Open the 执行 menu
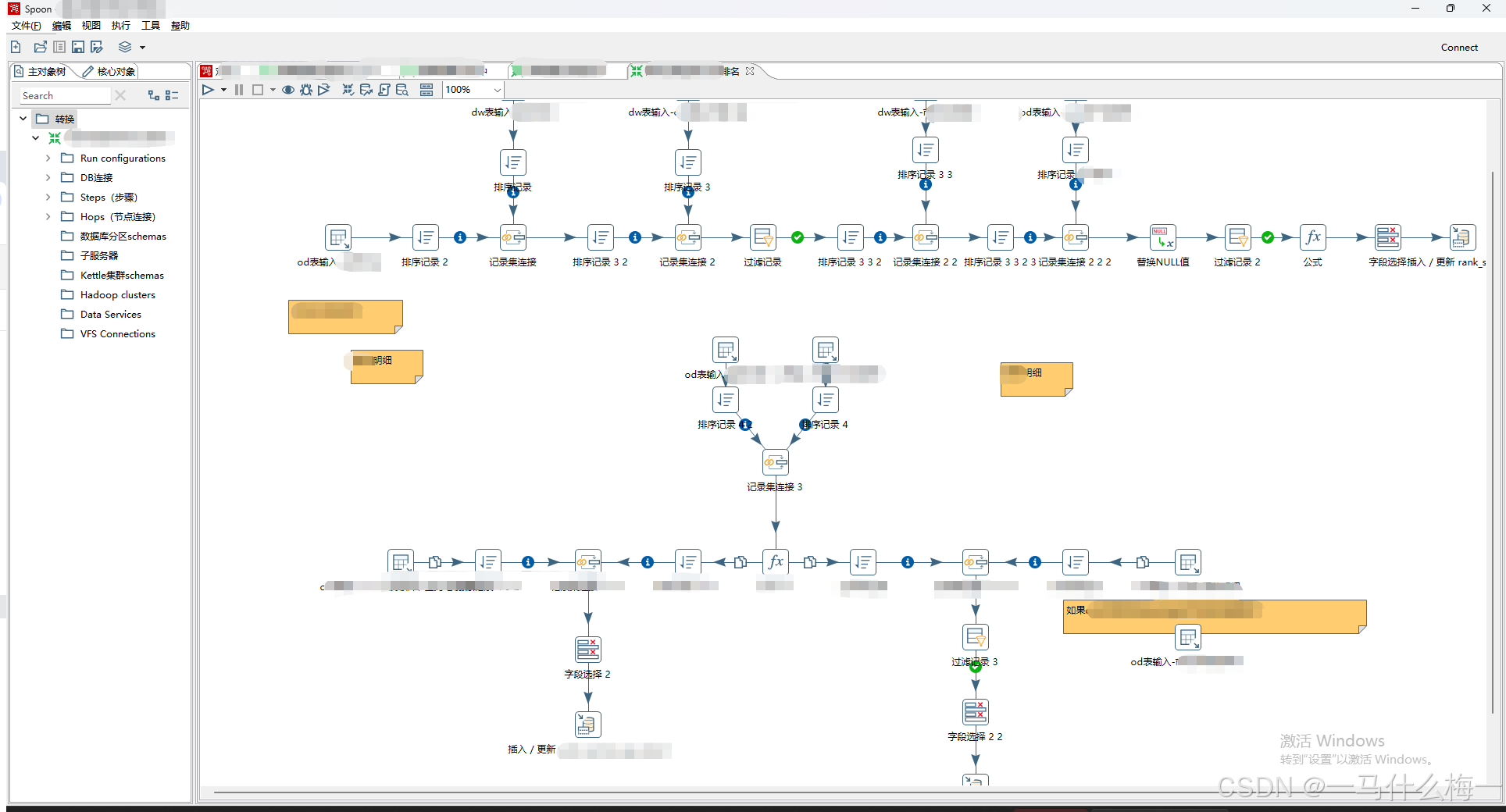The width and height of the screenshot is (1506, 812). (121, 26)
